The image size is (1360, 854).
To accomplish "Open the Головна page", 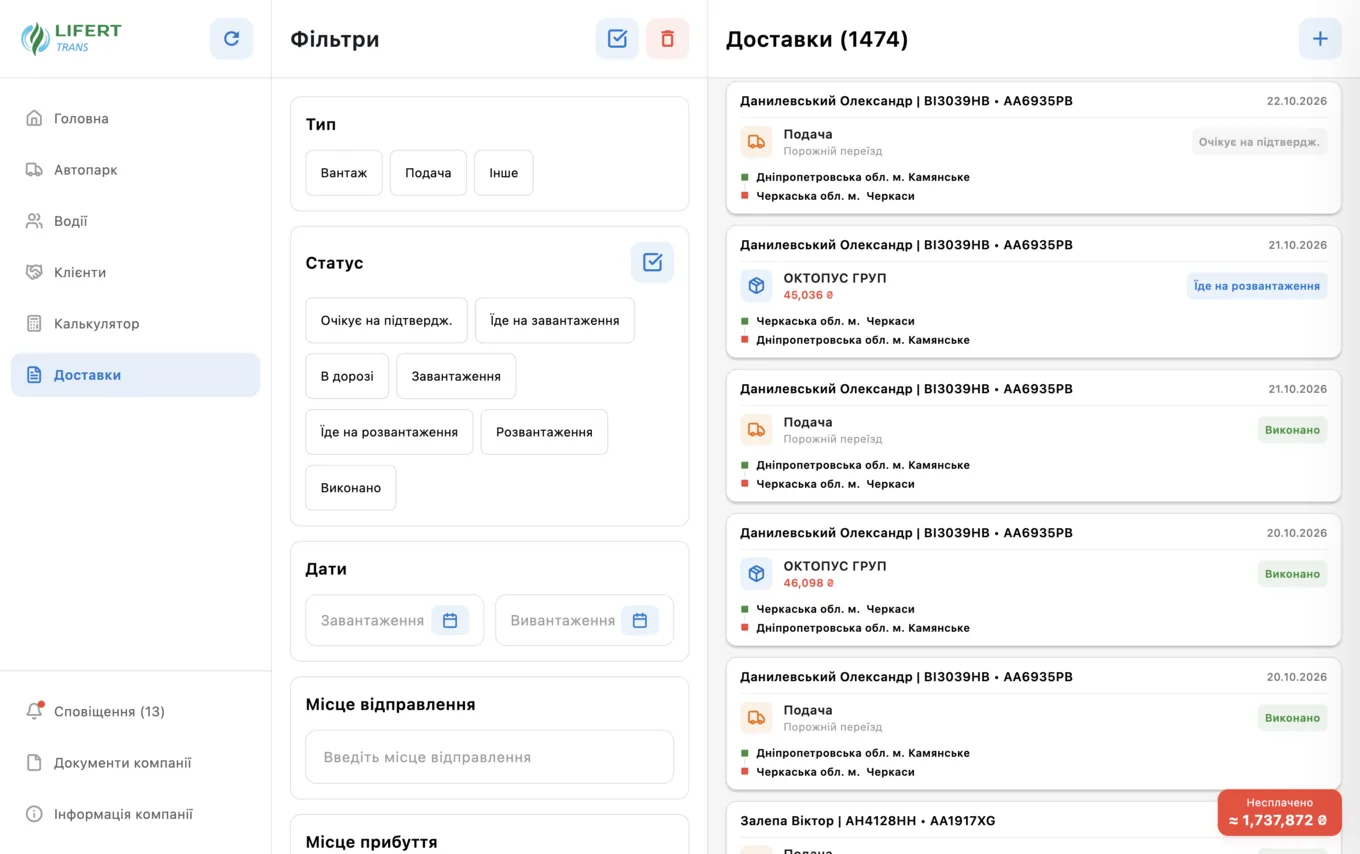I will click(x=135, y=118).
